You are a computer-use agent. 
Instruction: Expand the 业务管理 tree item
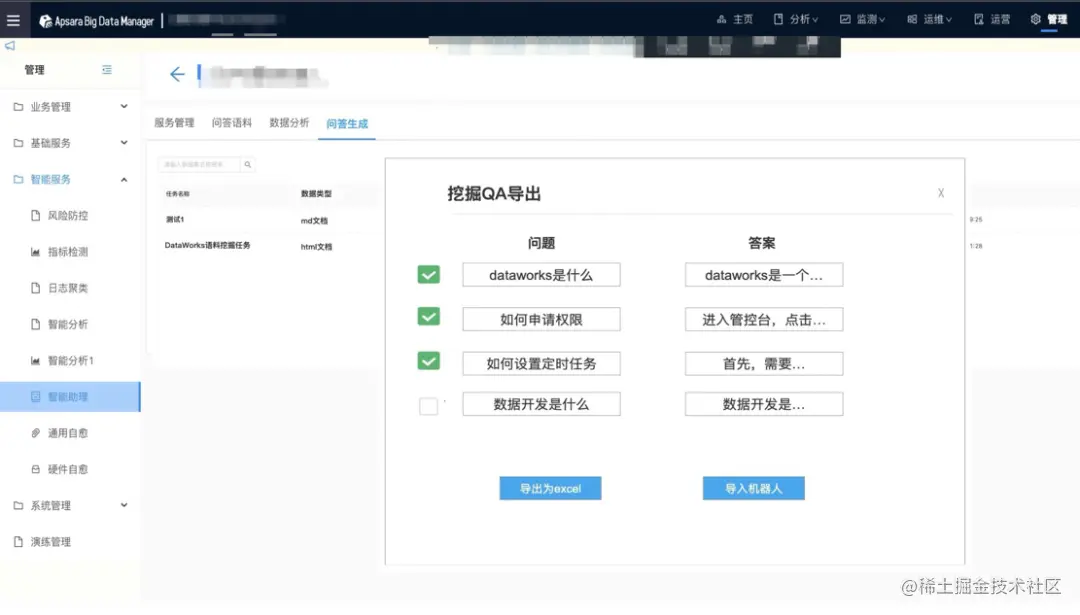click(60, 106)
